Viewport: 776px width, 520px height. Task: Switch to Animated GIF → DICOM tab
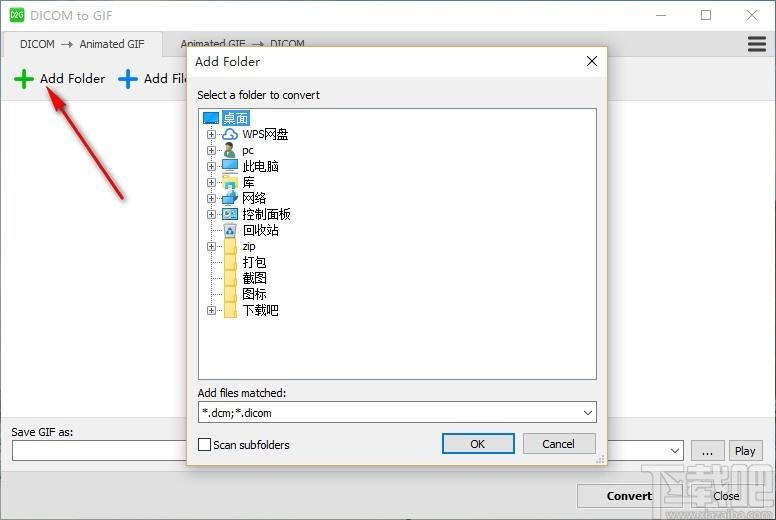(x=242, y=43)
